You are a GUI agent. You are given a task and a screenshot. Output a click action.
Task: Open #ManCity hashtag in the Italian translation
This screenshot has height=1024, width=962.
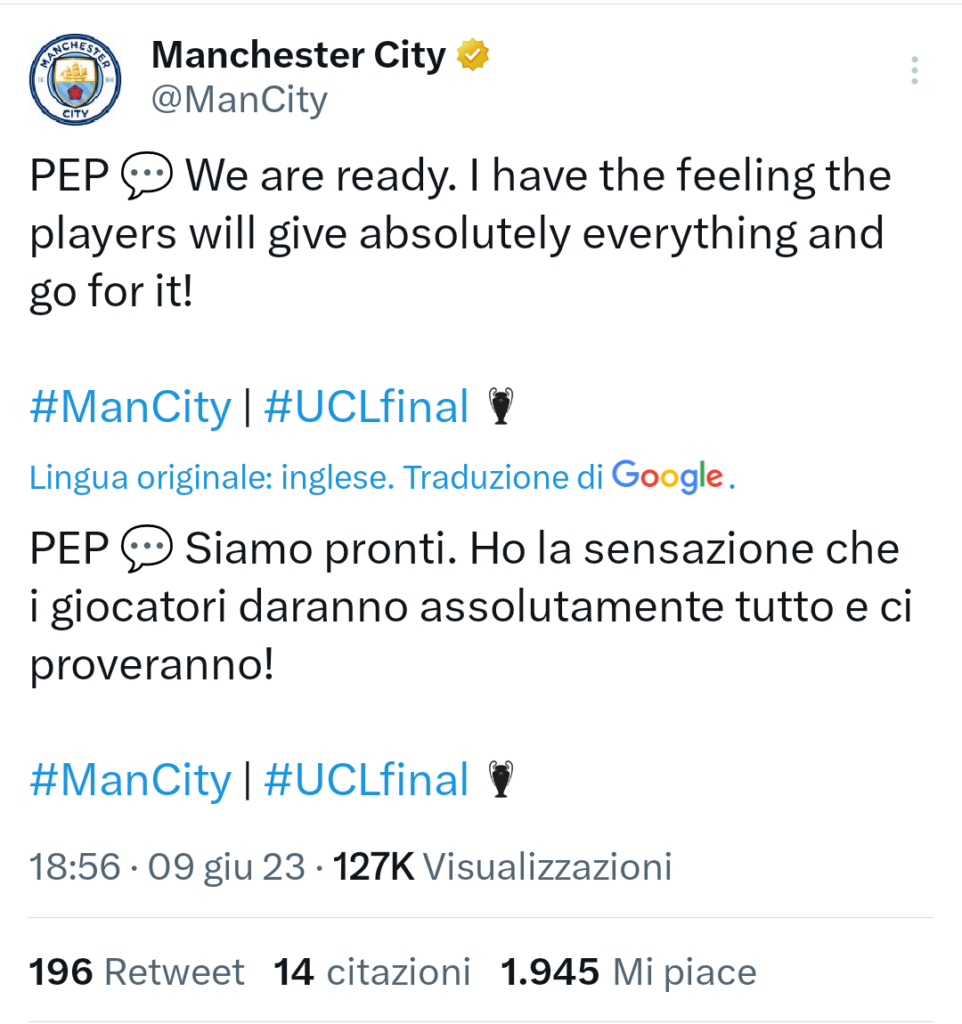(x=130, y=780)
